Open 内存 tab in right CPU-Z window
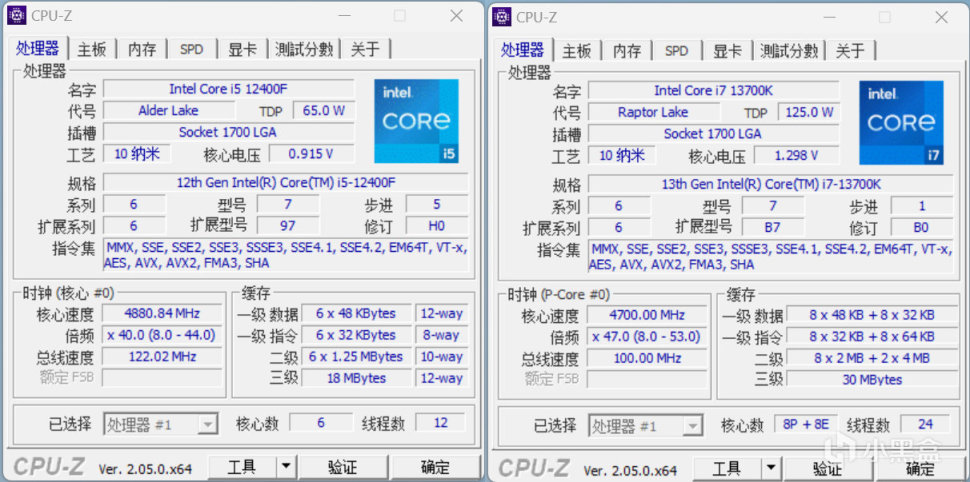This screenshot has width=970, height=482. [627, 51]
